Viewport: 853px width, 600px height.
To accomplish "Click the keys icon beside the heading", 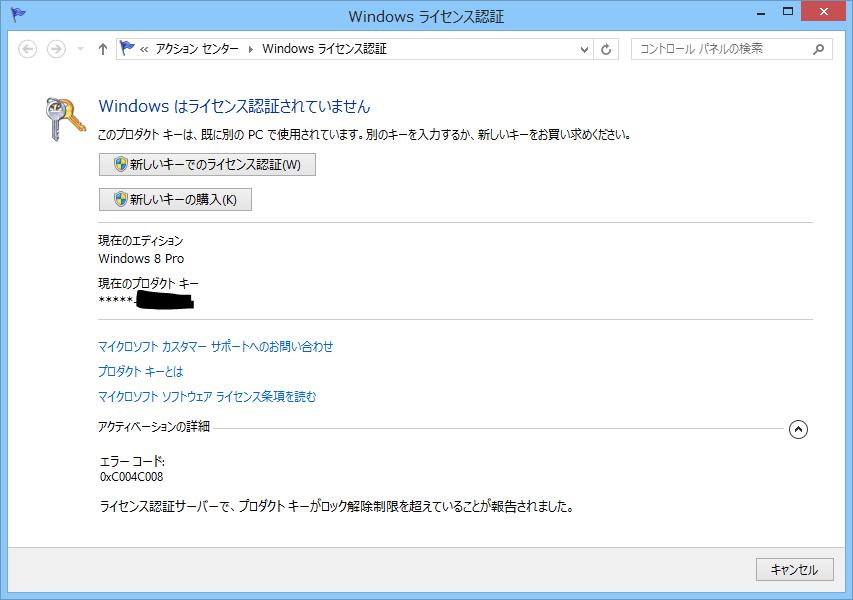I will pyautogui.click(x=65, y=119).
